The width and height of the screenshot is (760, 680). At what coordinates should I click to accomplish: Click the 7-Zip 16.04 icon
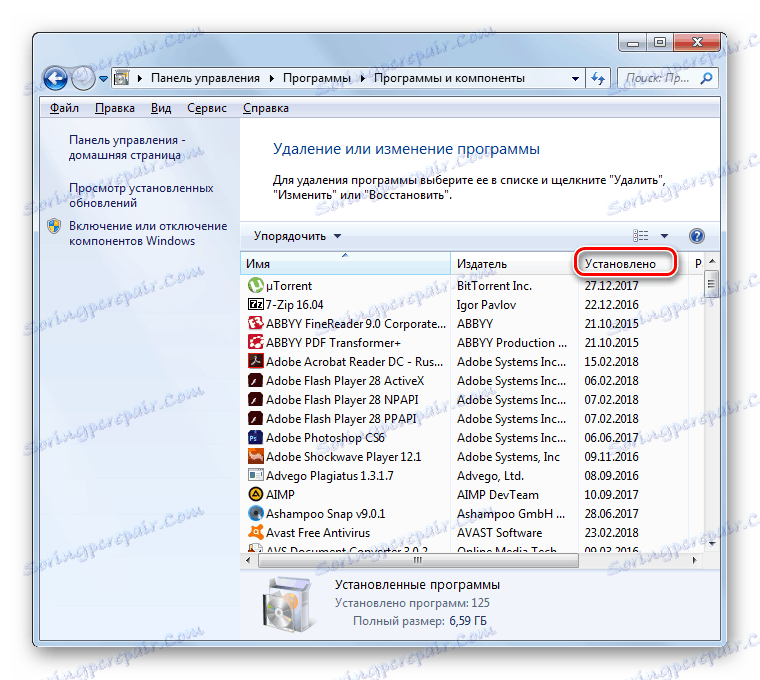coord(255,304)
